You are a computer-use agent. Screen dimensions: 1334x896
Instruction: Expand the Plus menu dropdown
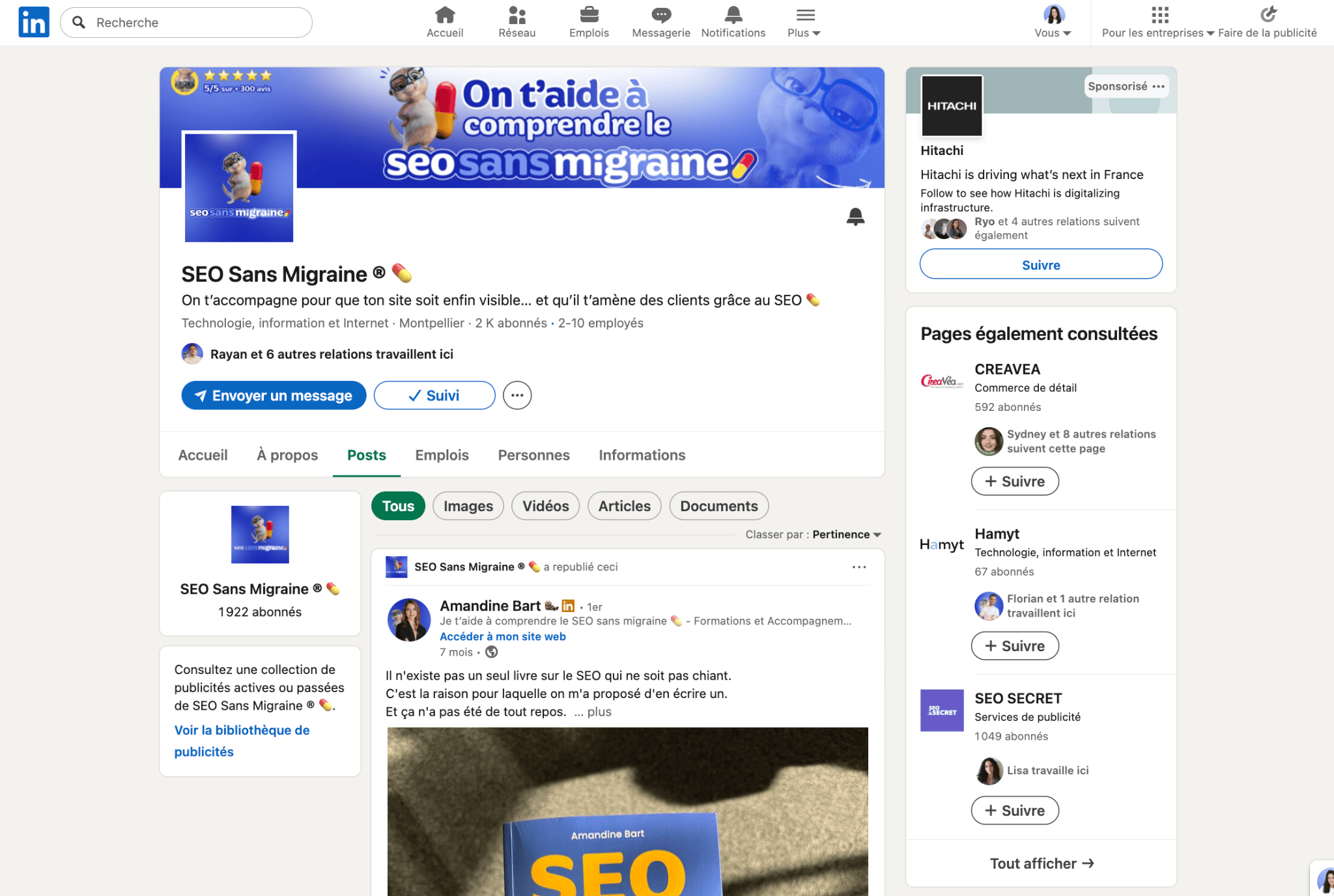(804, 22)
